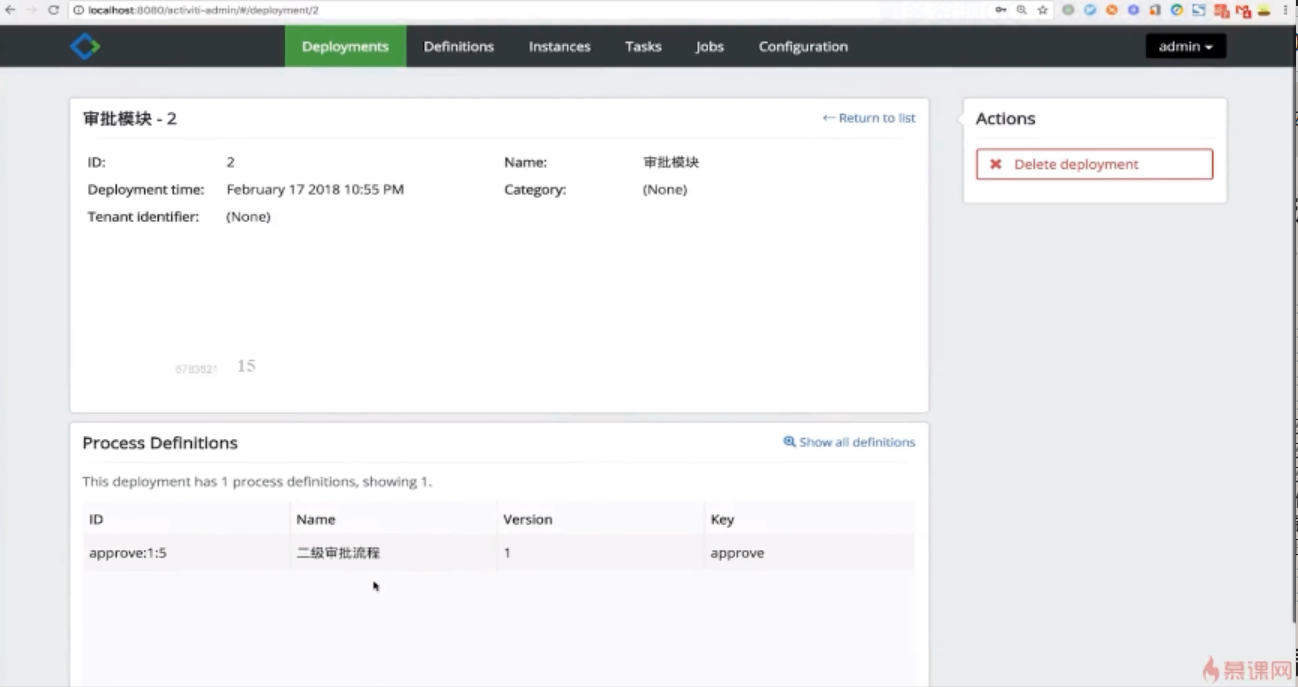Screen dimensions: 1298x687
Task: Click the approve key cell
Action: coord(737,553)
